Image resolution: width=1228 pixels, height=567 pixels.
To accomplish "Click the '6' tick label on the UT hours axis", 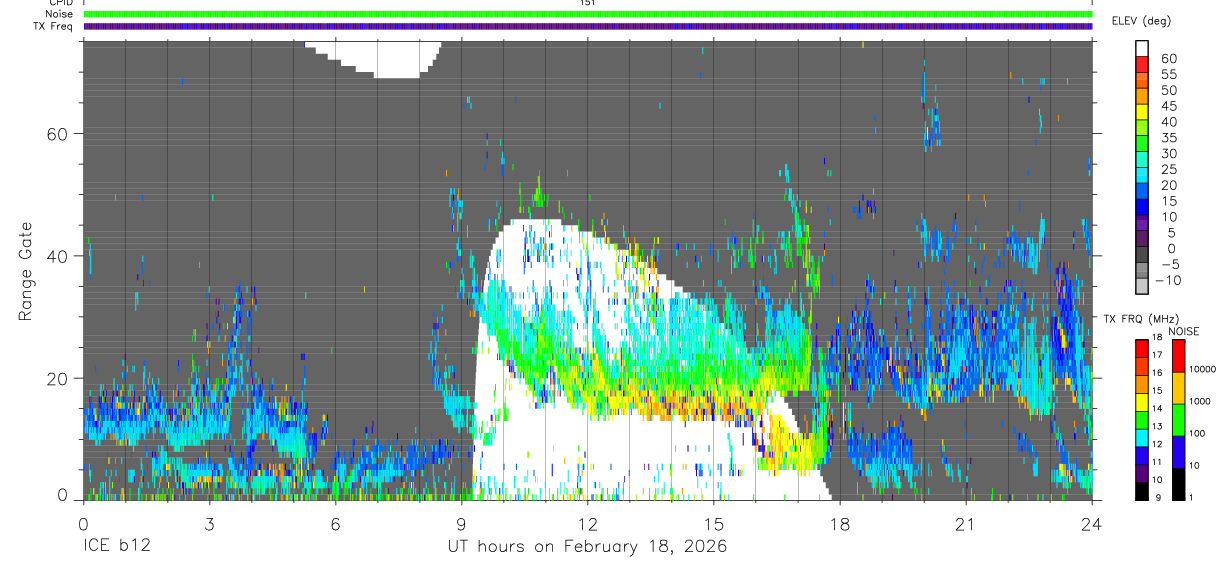I will [x=336, y=524].
